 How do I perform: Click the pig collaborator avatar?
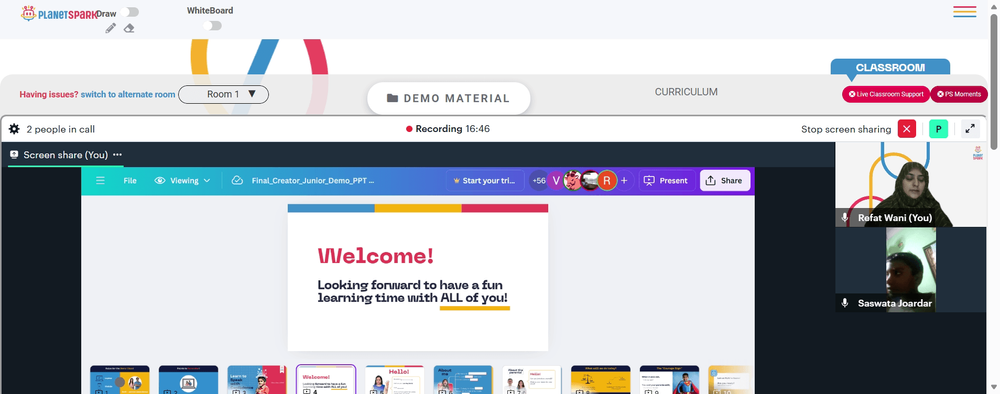[x=573, y=180]
